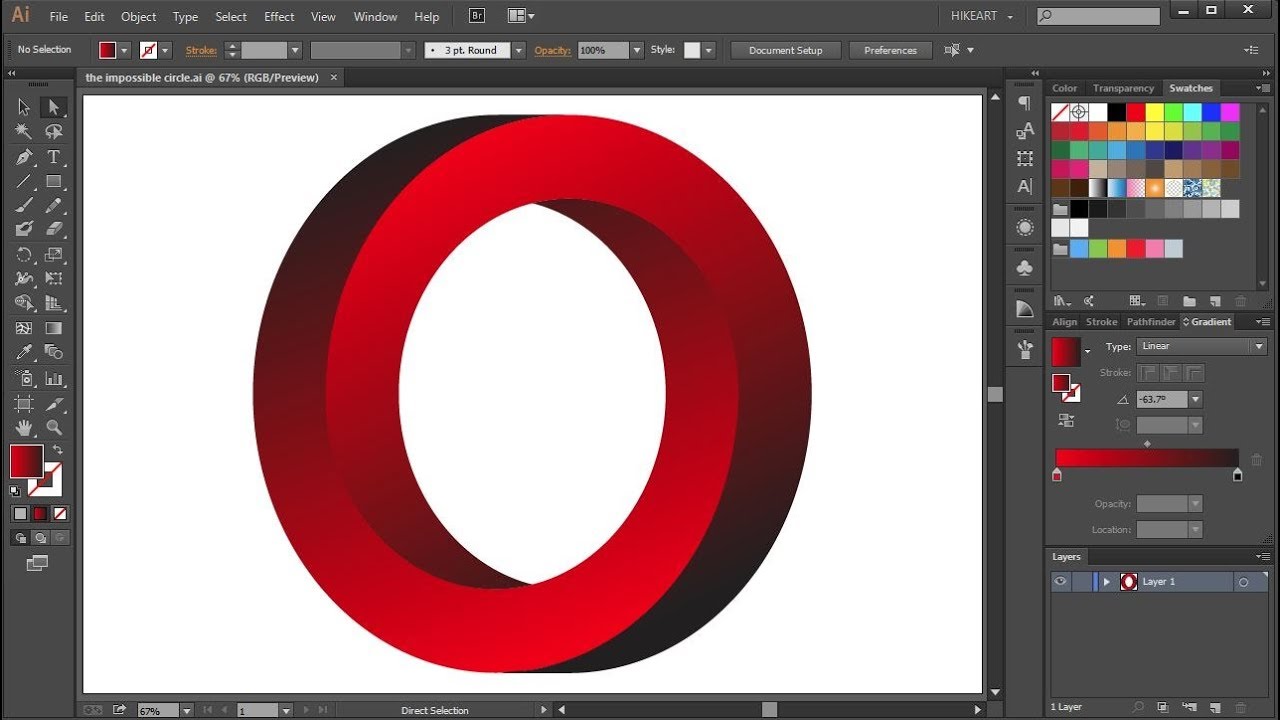Select the Hand tool

pyautogui.click(x=24, y=428)
